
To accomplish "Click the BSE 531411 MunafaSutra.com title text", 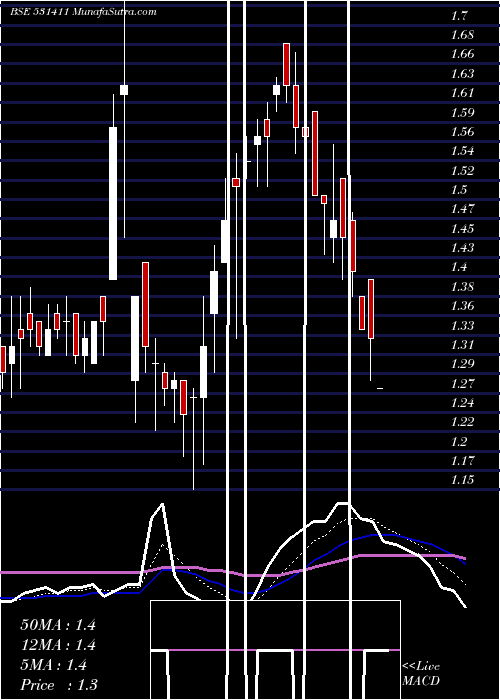I will tap(83, 12).
